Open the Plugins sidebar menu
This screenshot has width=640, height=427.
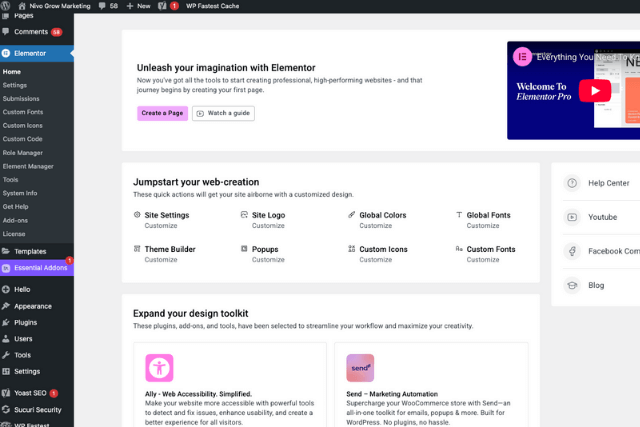click(25, 323)
